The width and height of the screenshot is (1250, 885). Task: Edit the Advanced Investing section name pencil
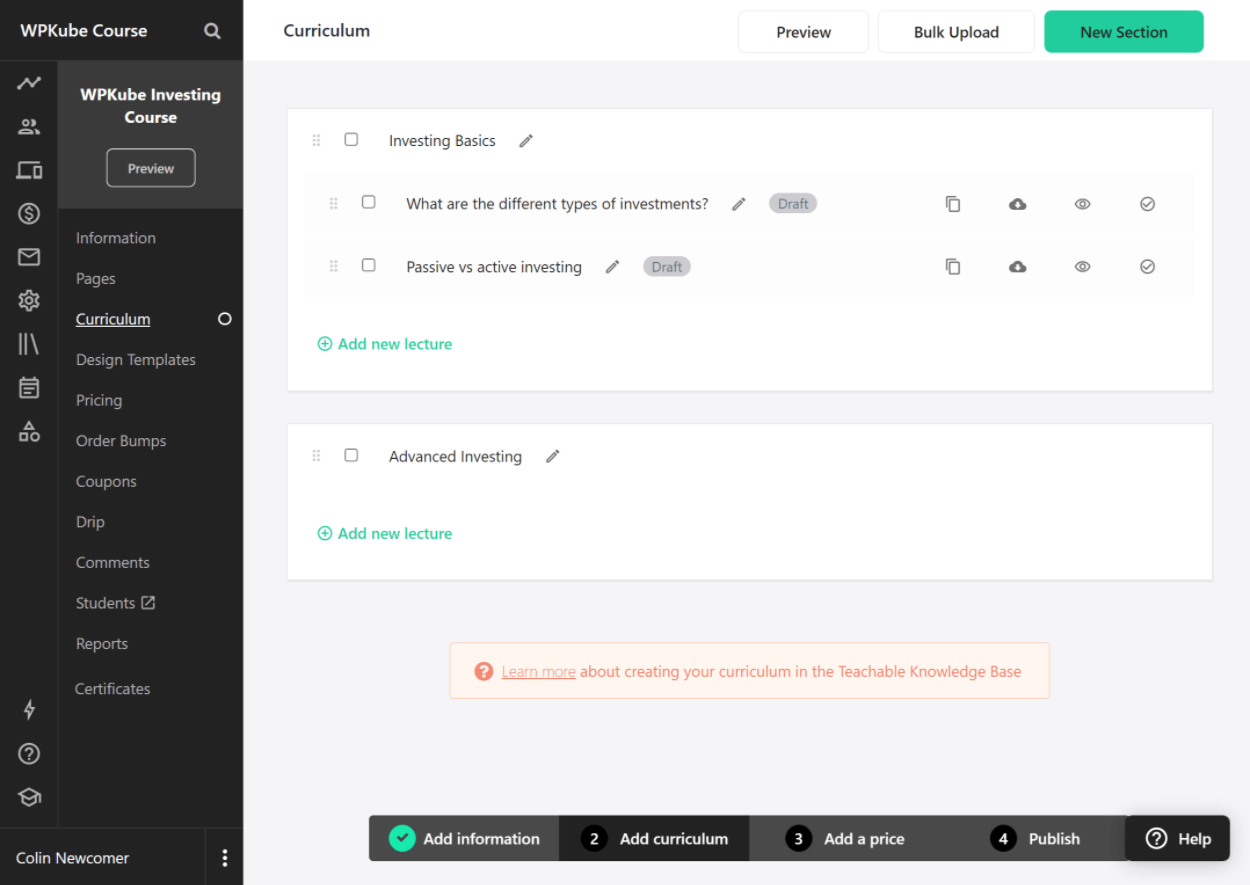coord(552,456)
